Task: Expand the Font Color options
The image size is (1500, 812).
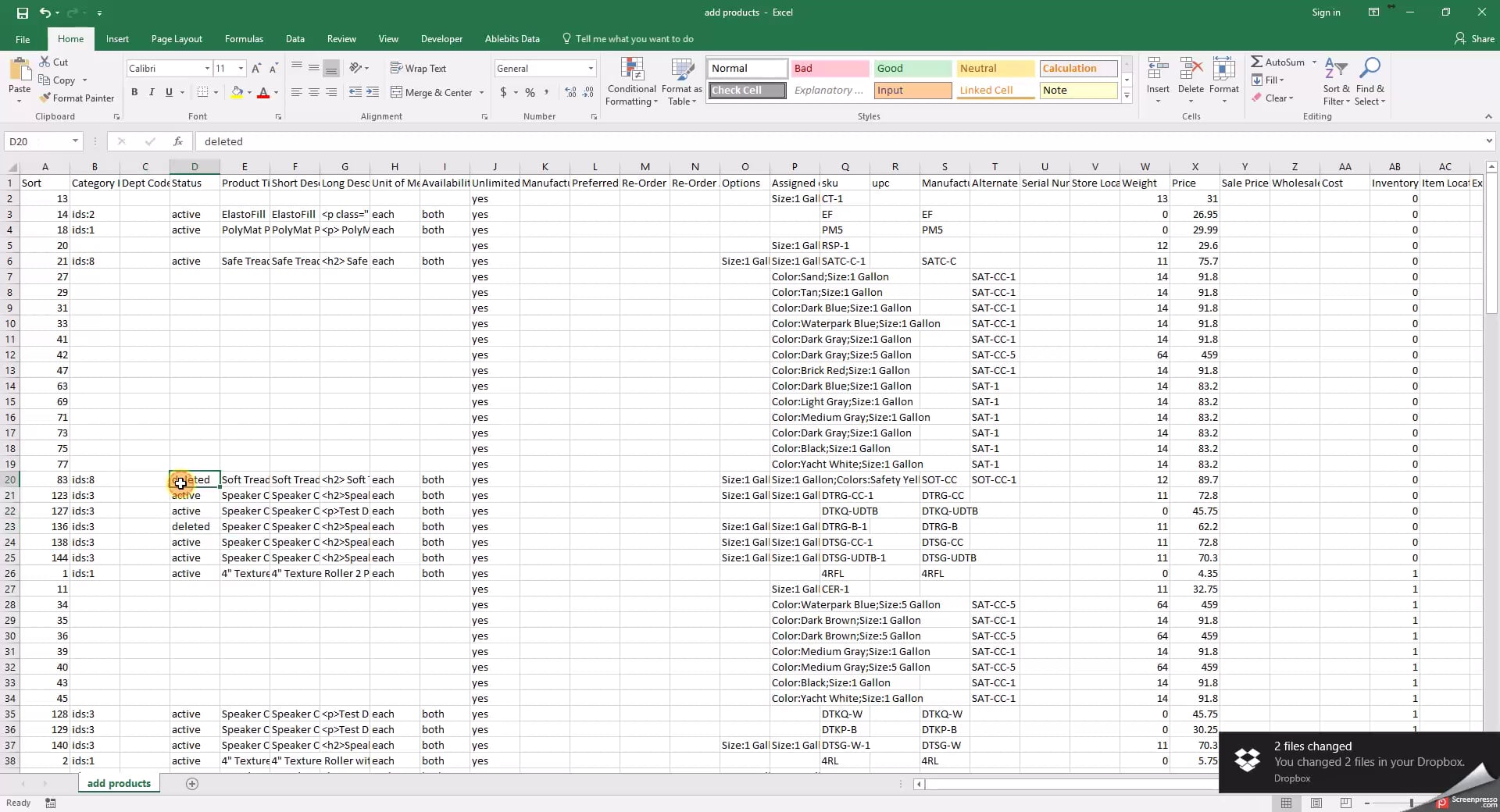Action: tap(277, 93)
